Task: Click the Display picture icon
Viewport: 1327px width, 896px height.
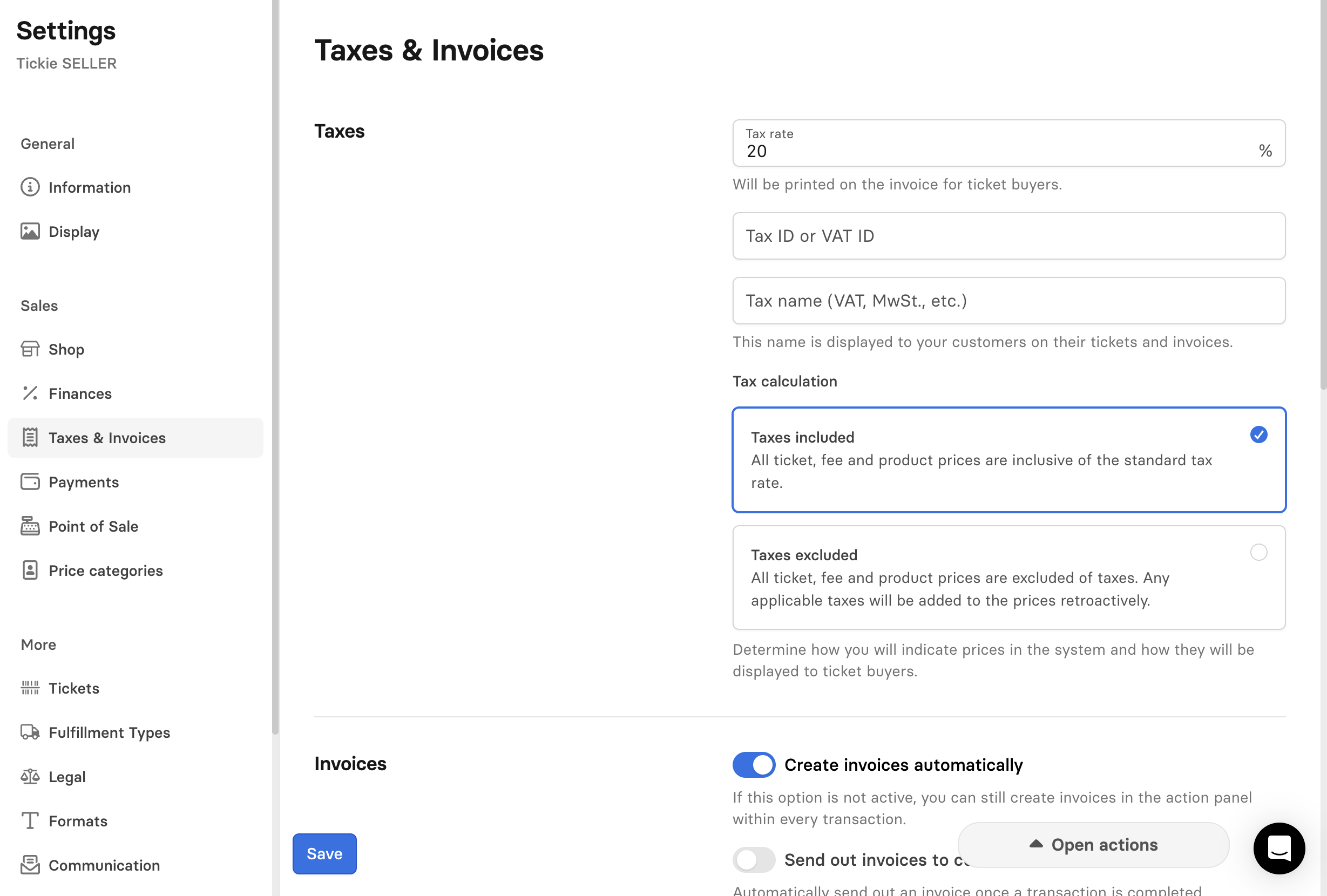Action: 30,232
